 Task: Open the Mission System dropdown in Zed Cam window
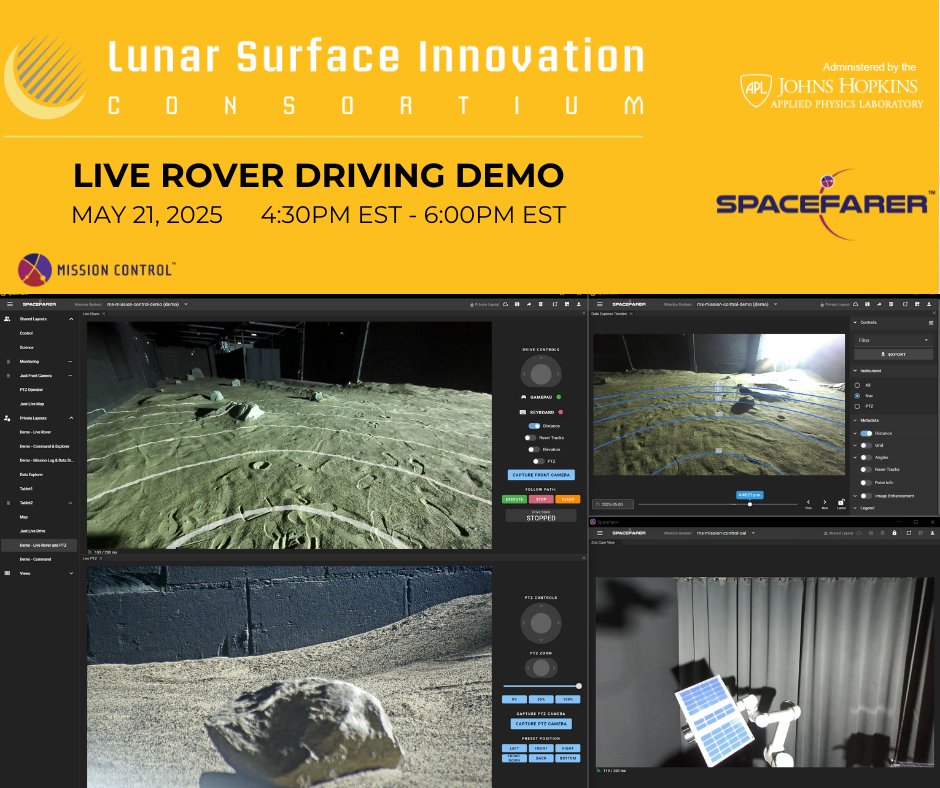pos(725,533)
